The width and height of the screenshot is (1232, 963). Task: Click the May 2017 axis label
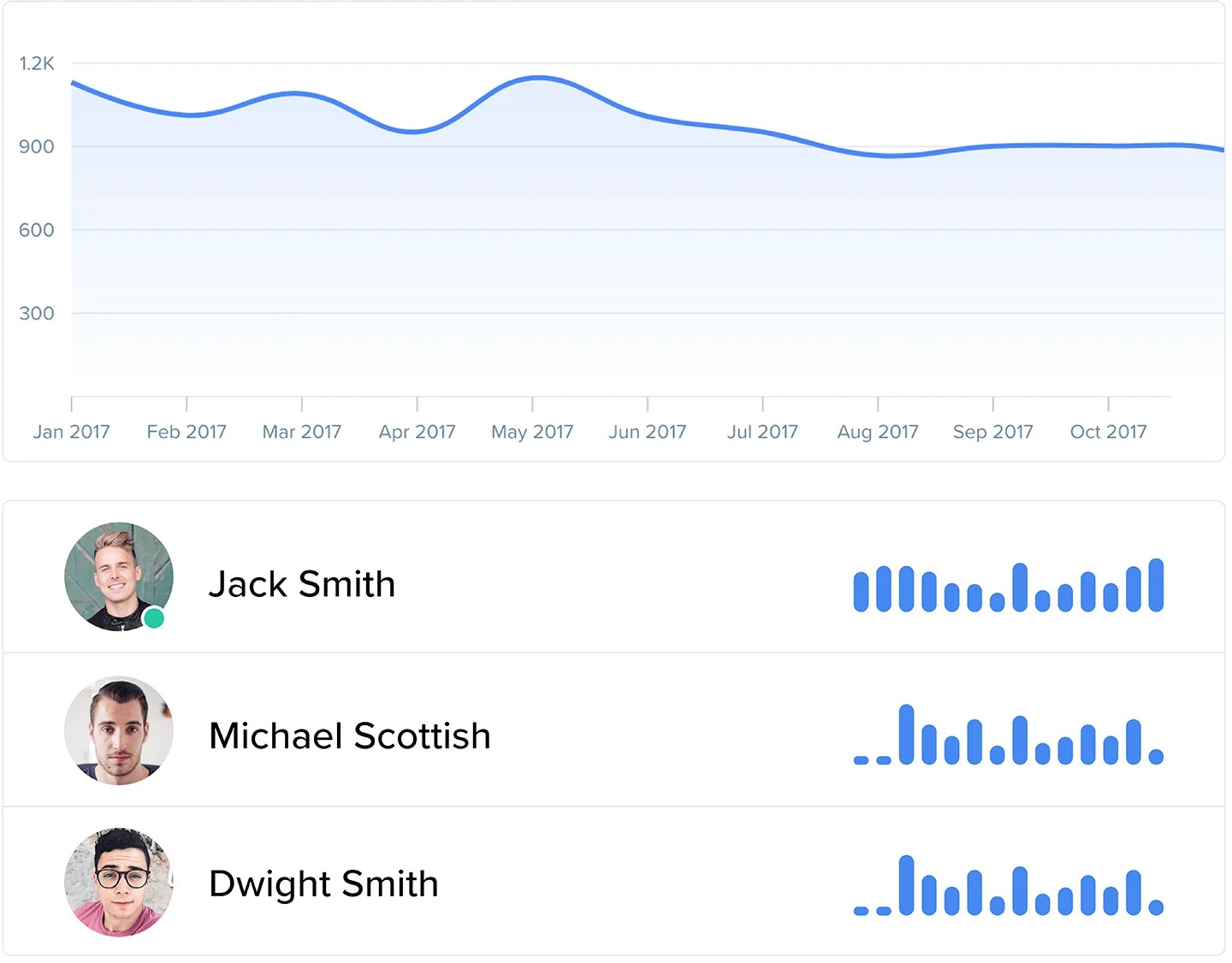(532, 432)
